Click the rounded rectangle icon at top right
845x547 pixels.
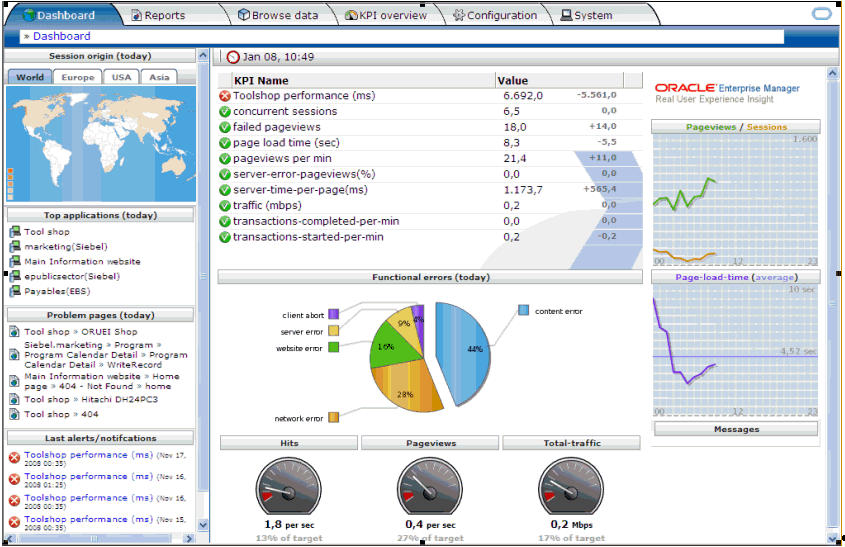pos(822,14)
